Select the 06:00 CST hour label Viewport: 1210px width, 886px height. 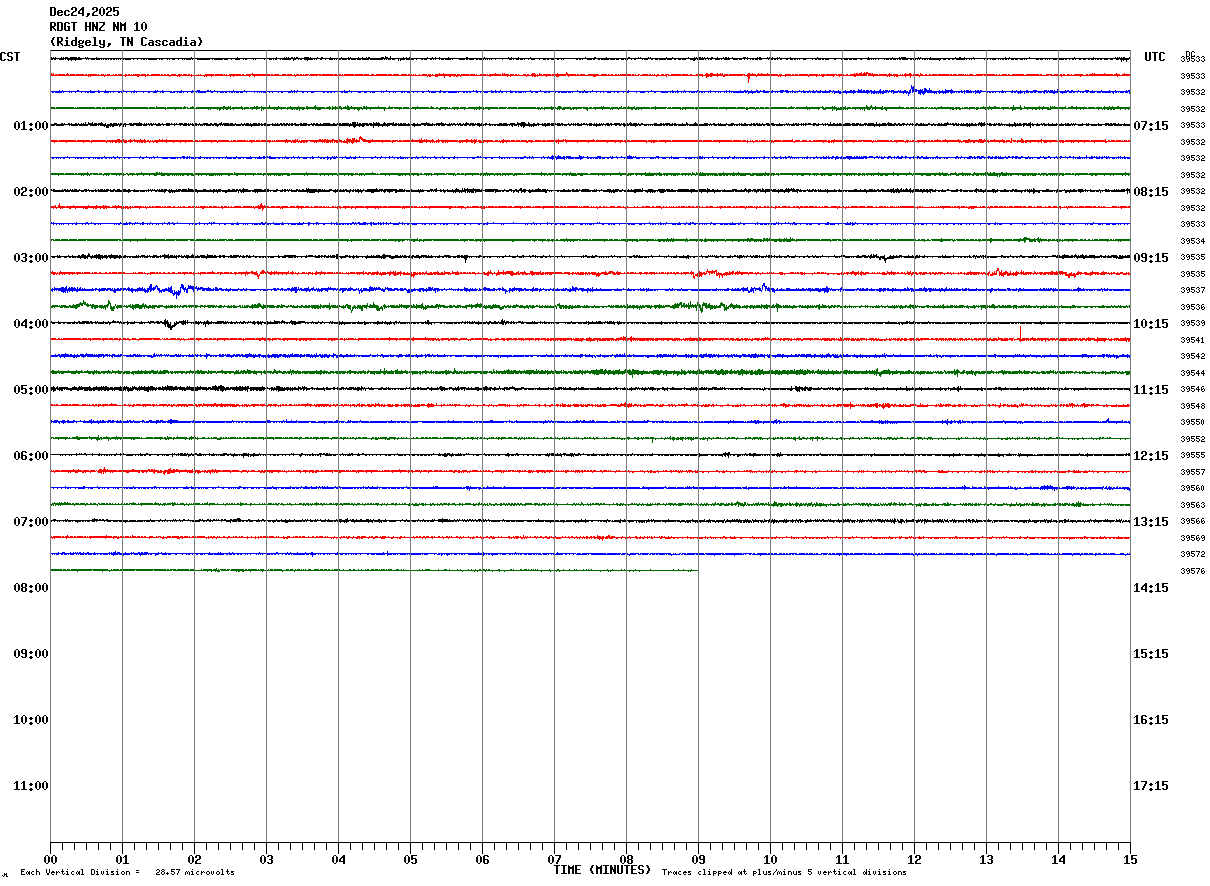31,456
